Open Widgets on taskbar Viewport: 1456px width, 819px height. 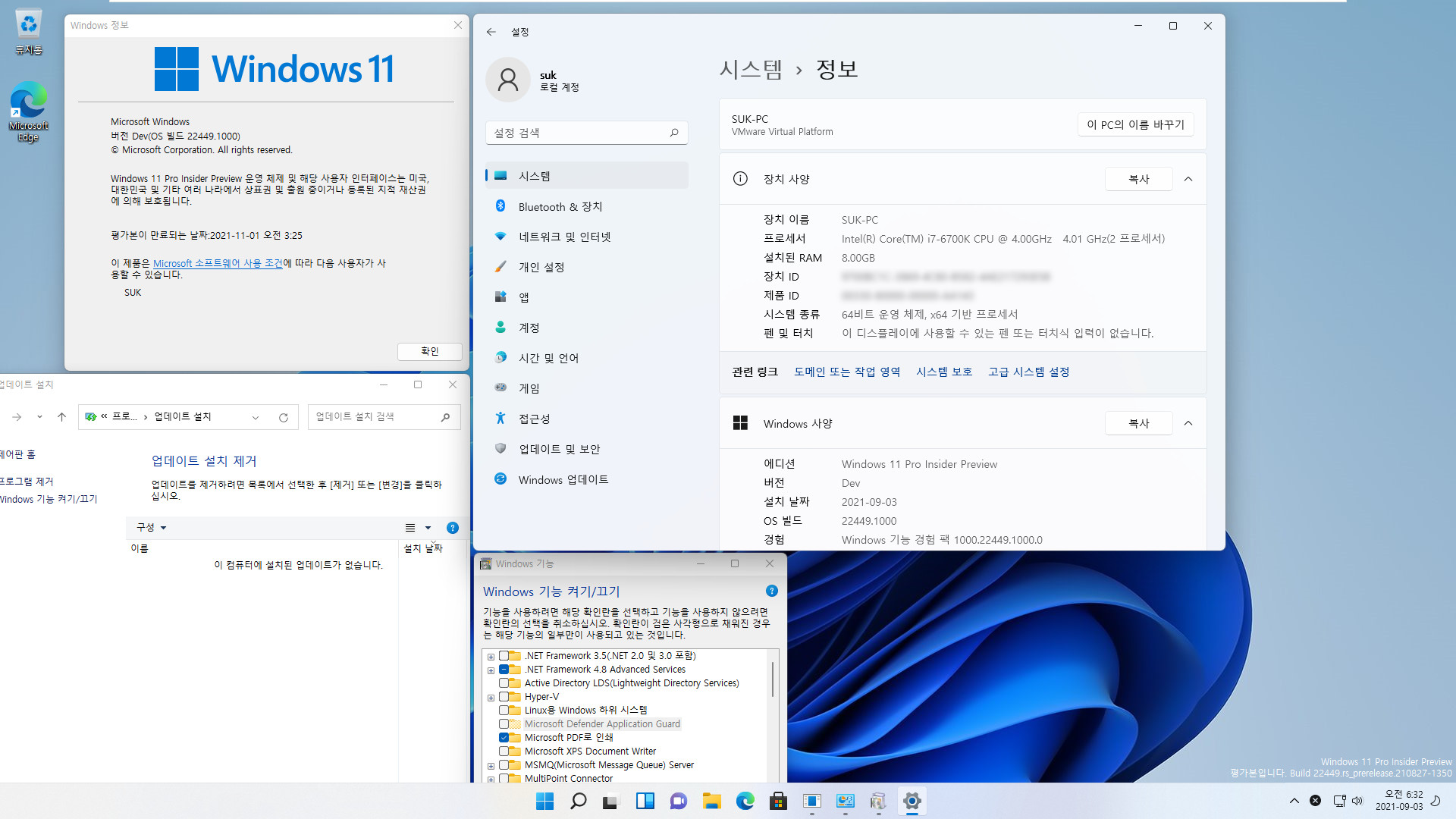coord(645,801)
